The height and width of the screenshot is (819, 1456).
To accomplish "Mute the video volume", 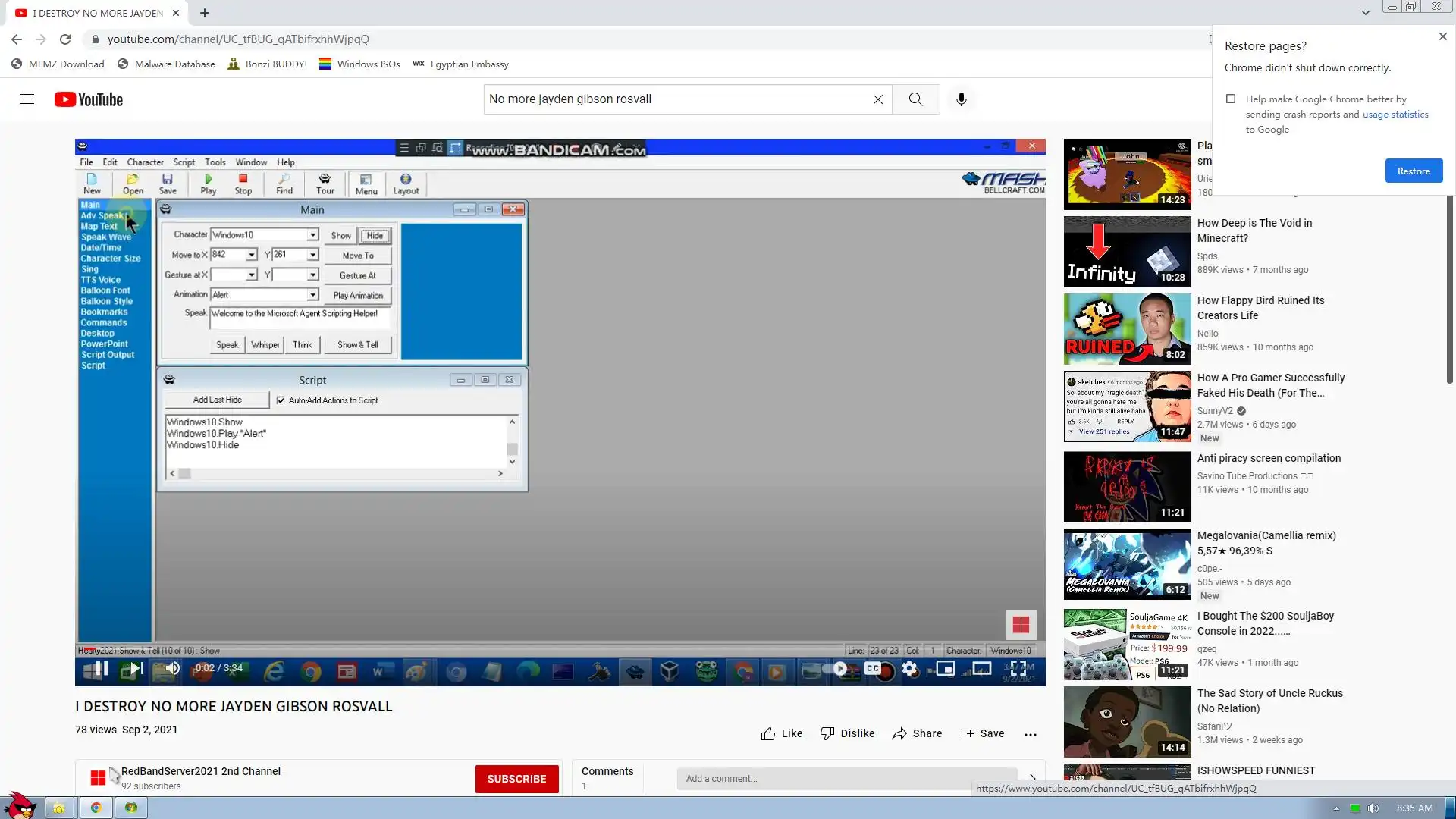I will [x=172, y=668].
